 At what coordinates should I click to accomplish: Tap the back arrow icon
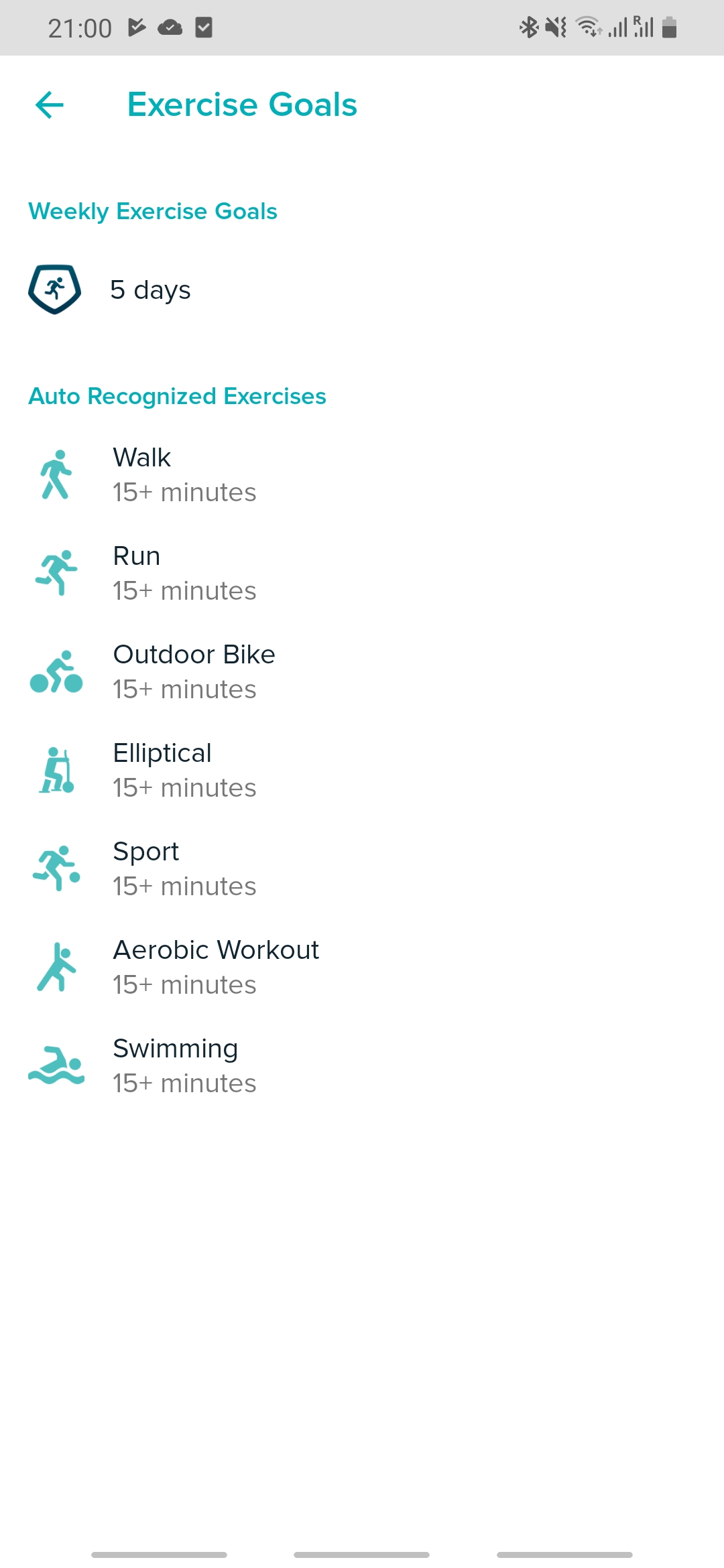point(50,105)
